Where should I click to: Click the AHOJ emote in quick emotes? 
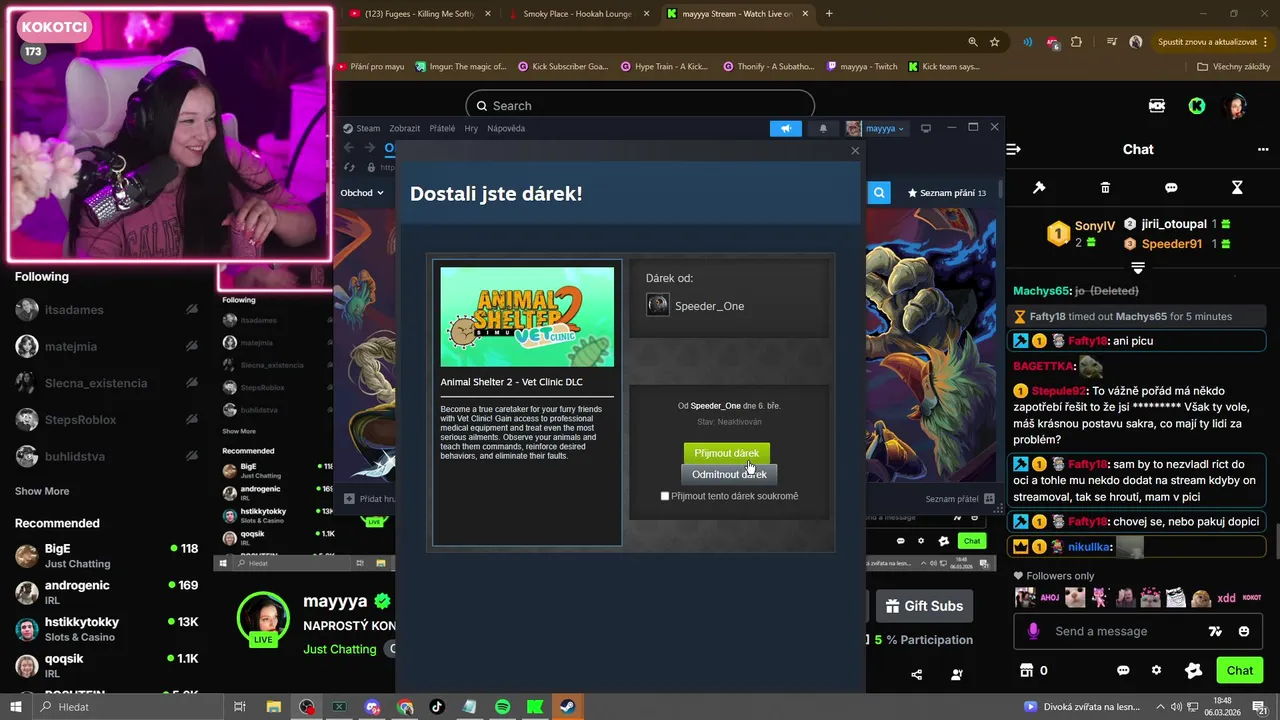pyautogui.click(x=1049, y=598)
